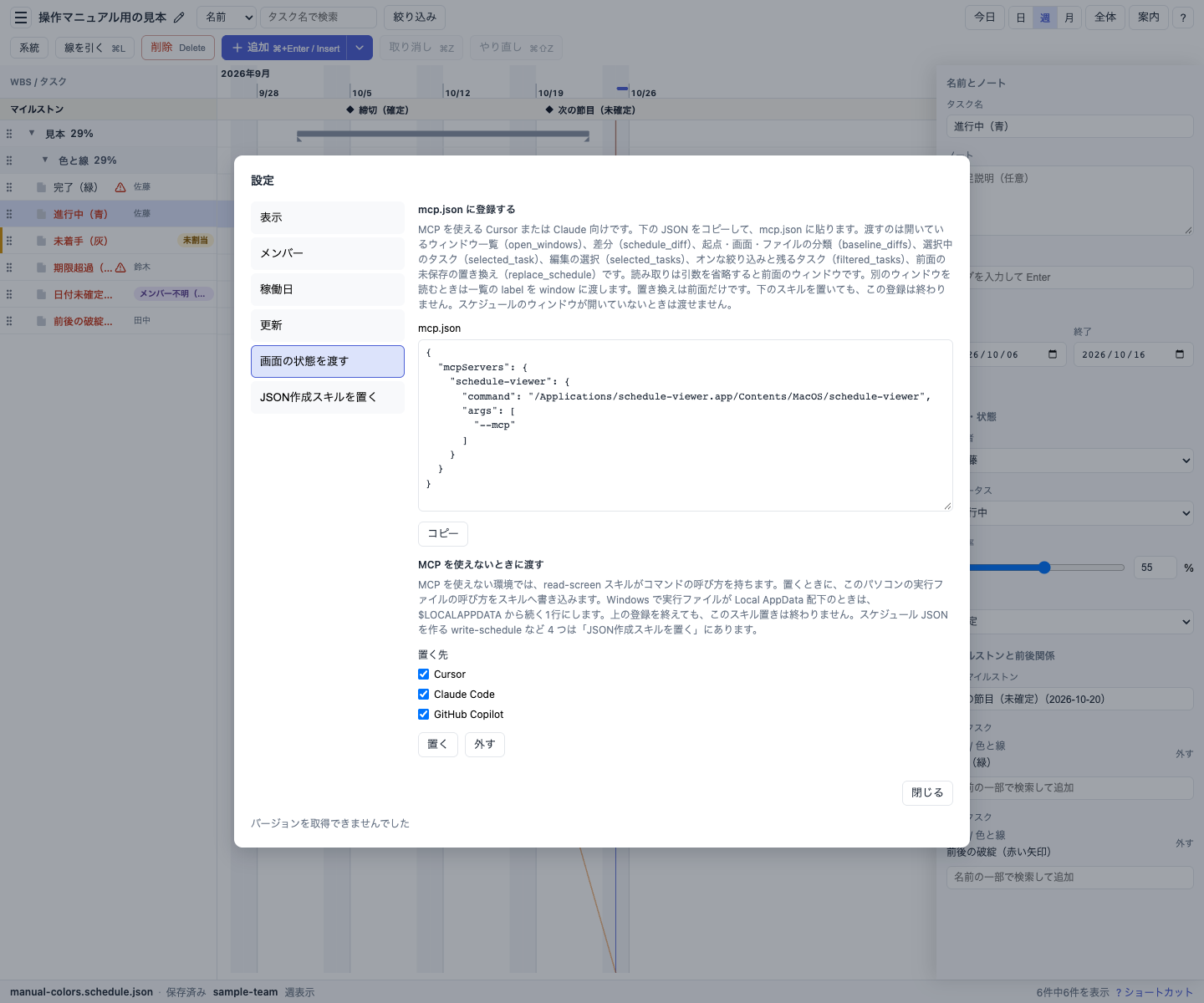Click the 閉じる button in the settings dialog

pyautogui.click(x=927, y=792)
